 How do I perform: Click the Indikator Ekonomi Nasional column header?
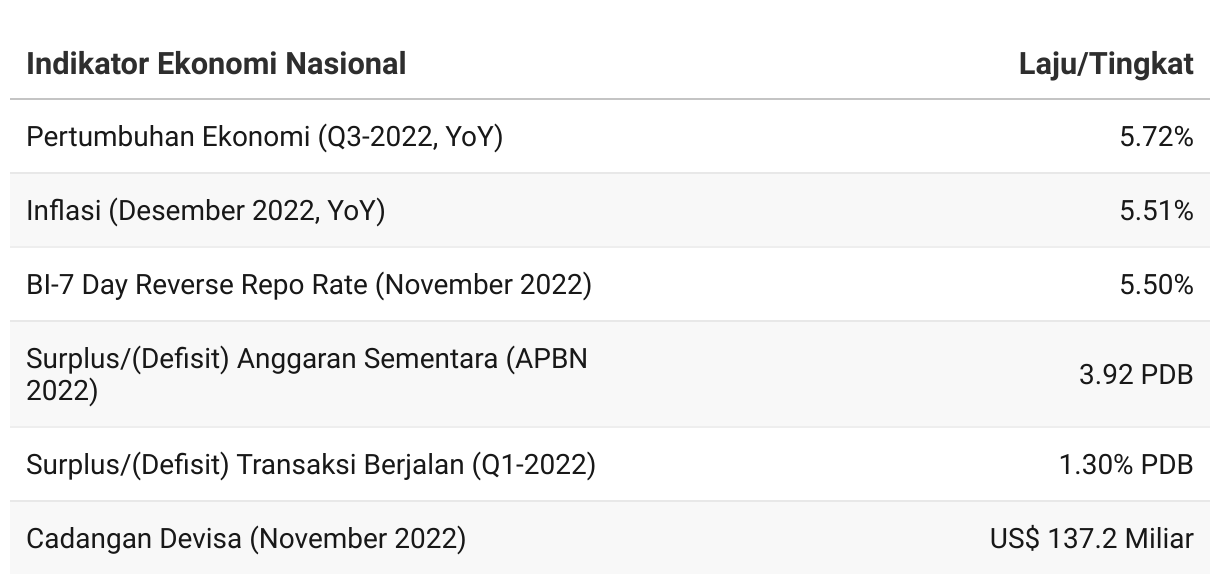click(x=216, y=64)
